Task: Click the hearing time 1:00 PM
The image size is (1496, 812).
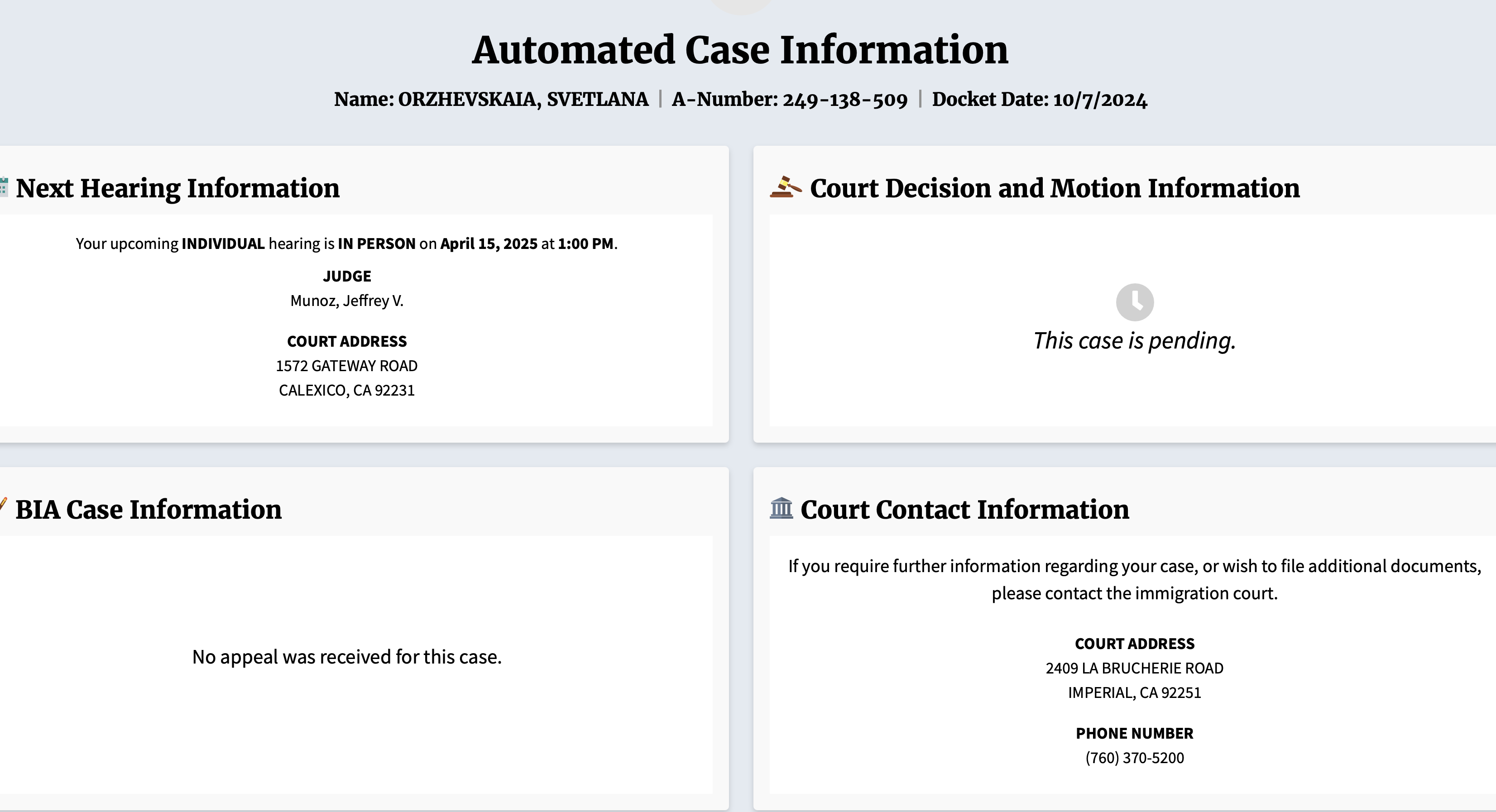Action: click(585, 244)
